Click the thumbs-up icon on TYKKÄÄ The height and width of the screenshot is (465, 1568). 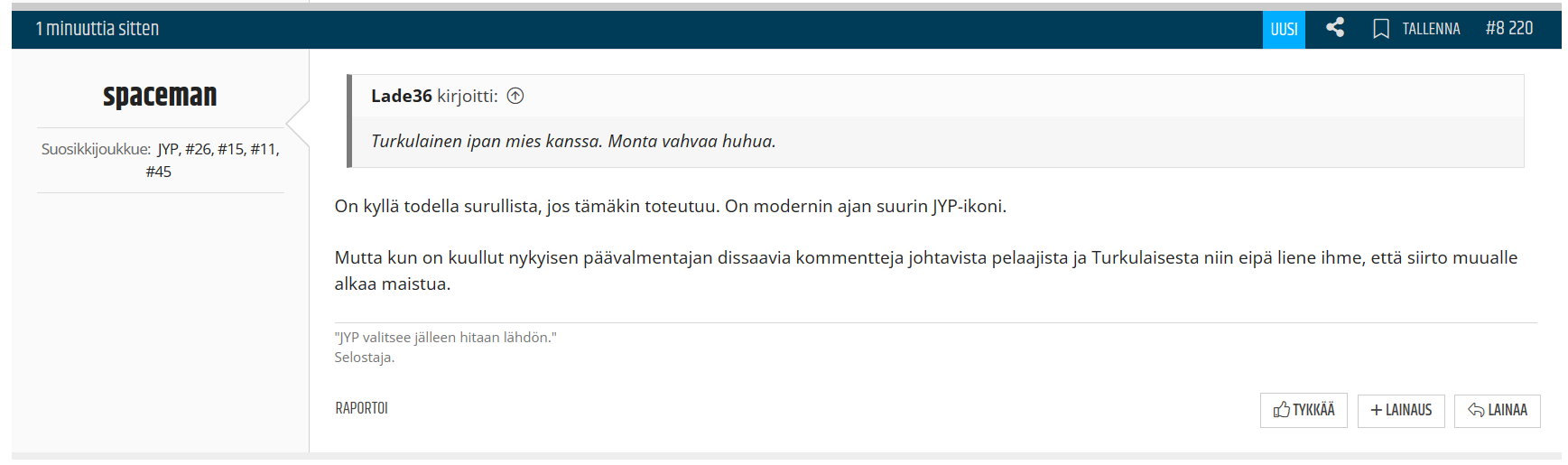pos(1281,410)
